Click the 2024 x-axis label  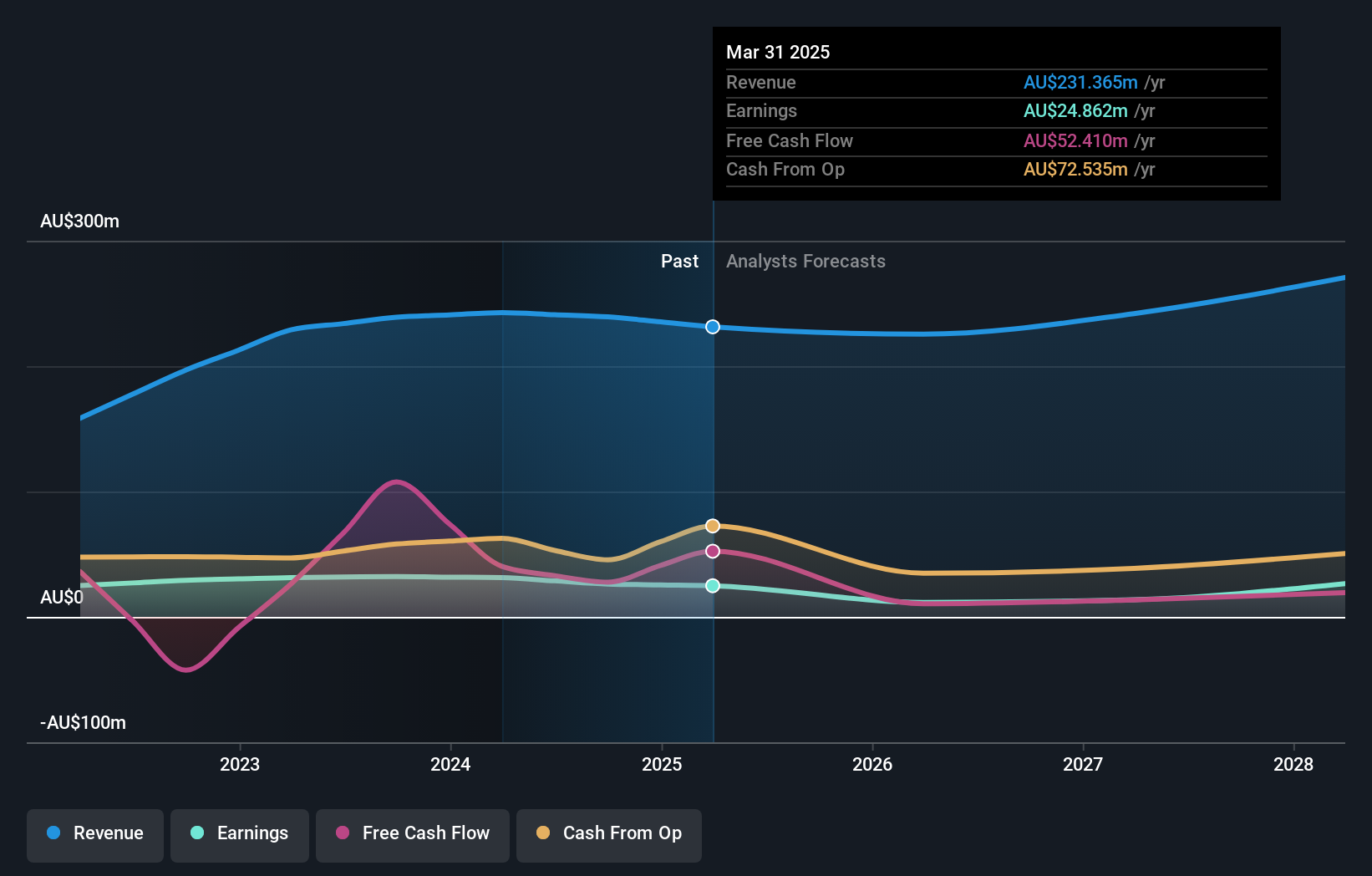tap(450, 764)
